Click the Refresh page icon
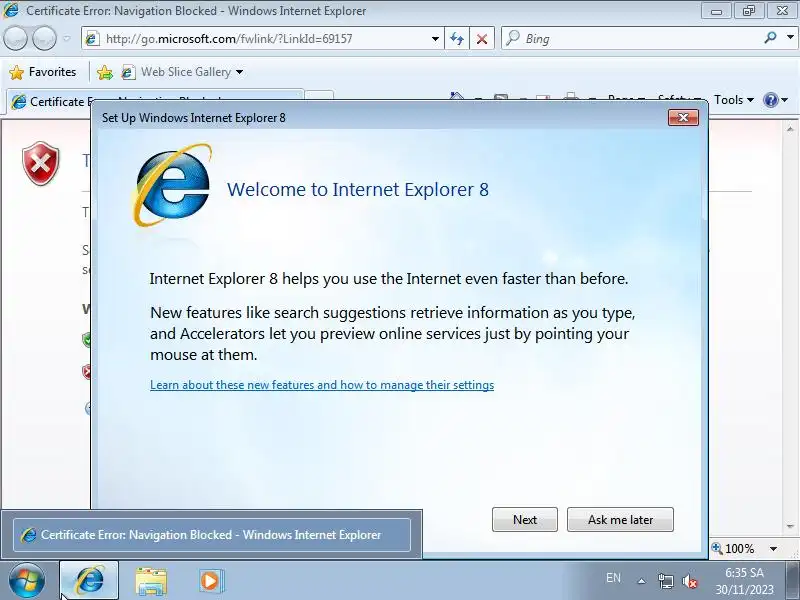Viewport: 800px width, 600px height. (x=457, y=39)
